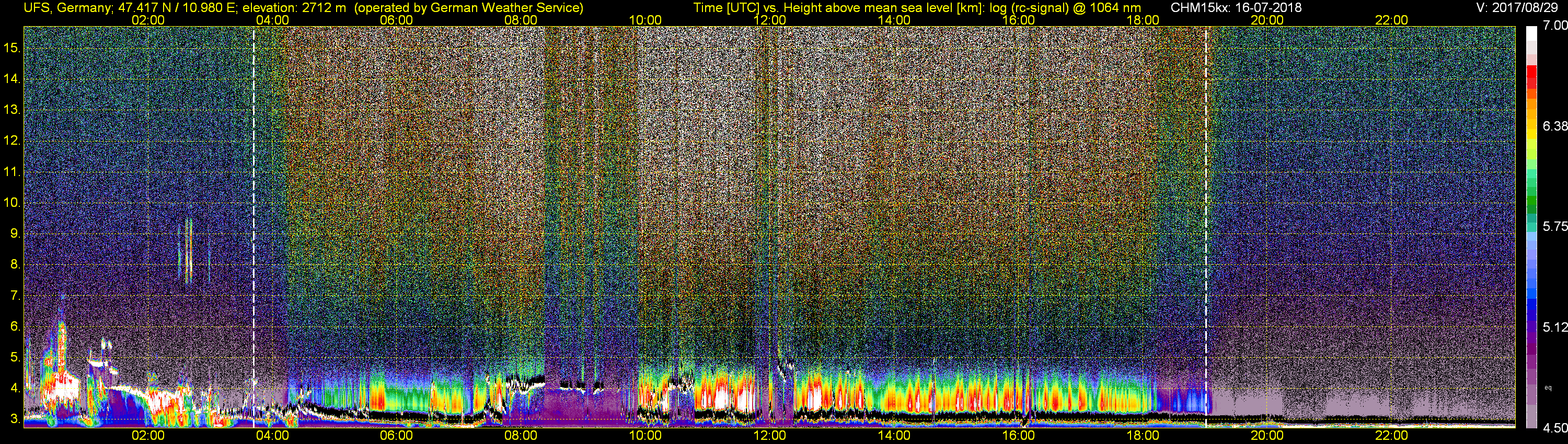Click '(operated by German Weather Service)' text
1568x444 pixels.
click(469, 8)
